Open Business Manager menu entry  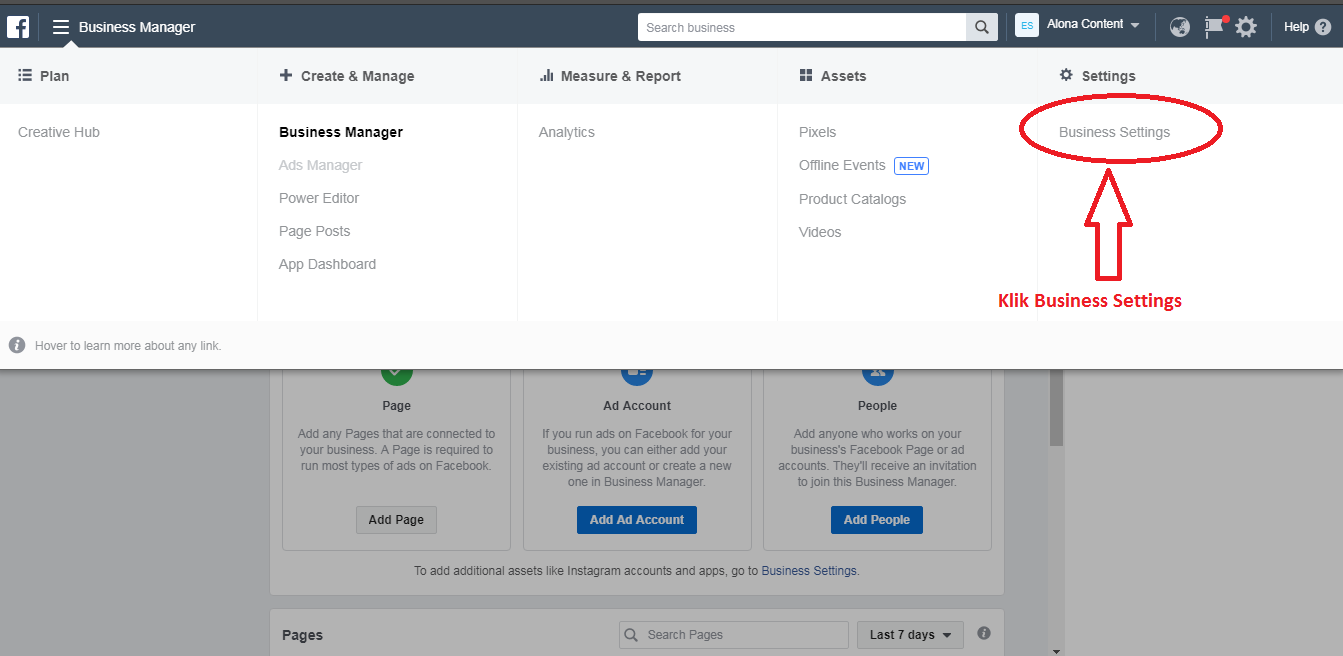pos(341,132)
